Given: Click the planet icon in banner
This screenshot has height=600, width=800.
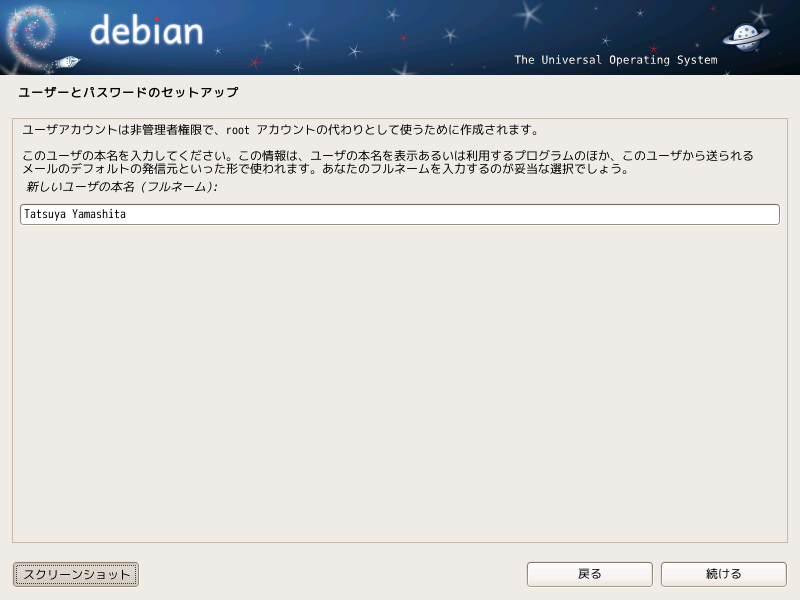Looking at the screenshot, I should click(x=746, y=37).
